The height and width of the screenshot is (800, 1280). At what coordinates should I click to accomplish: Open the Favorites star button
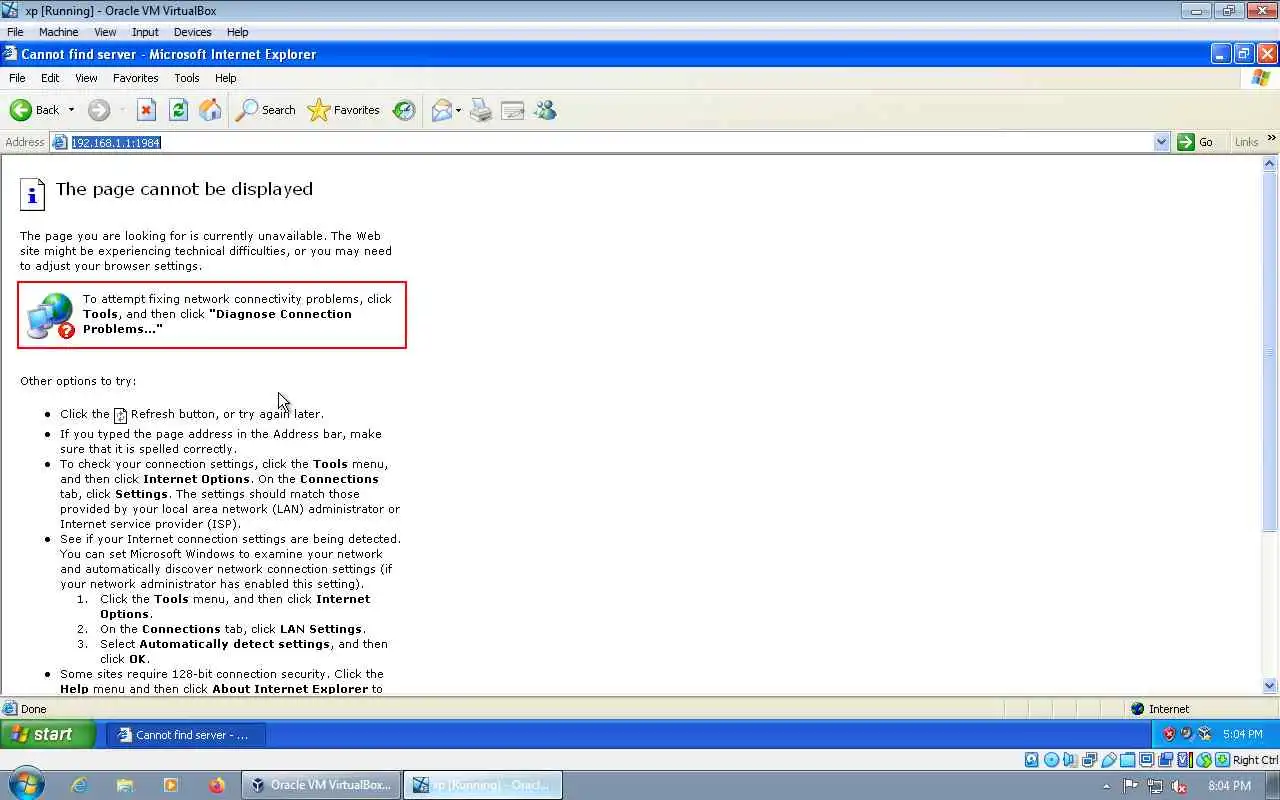pyautogui.click(x=344, y=110)
